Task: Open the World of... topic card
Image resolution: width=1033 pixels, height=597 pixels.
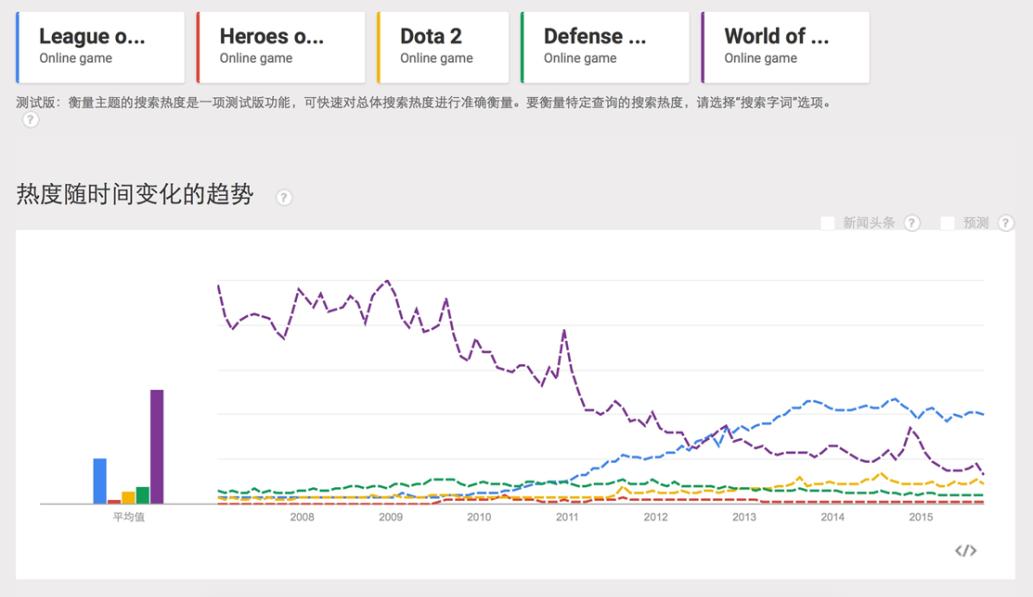Action: (x=784, y=46)
